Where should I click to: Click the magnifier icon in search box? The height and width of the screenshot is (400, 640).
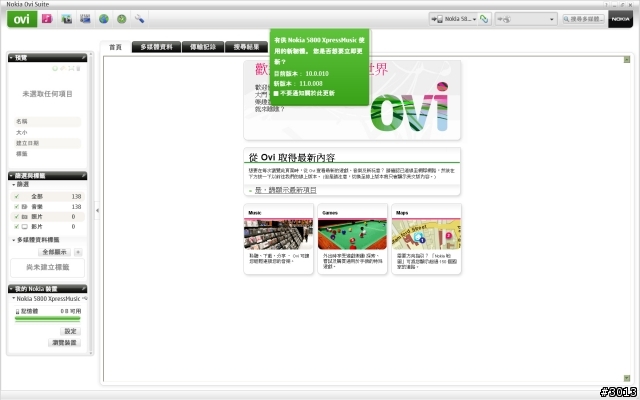[x=567, y=19]
